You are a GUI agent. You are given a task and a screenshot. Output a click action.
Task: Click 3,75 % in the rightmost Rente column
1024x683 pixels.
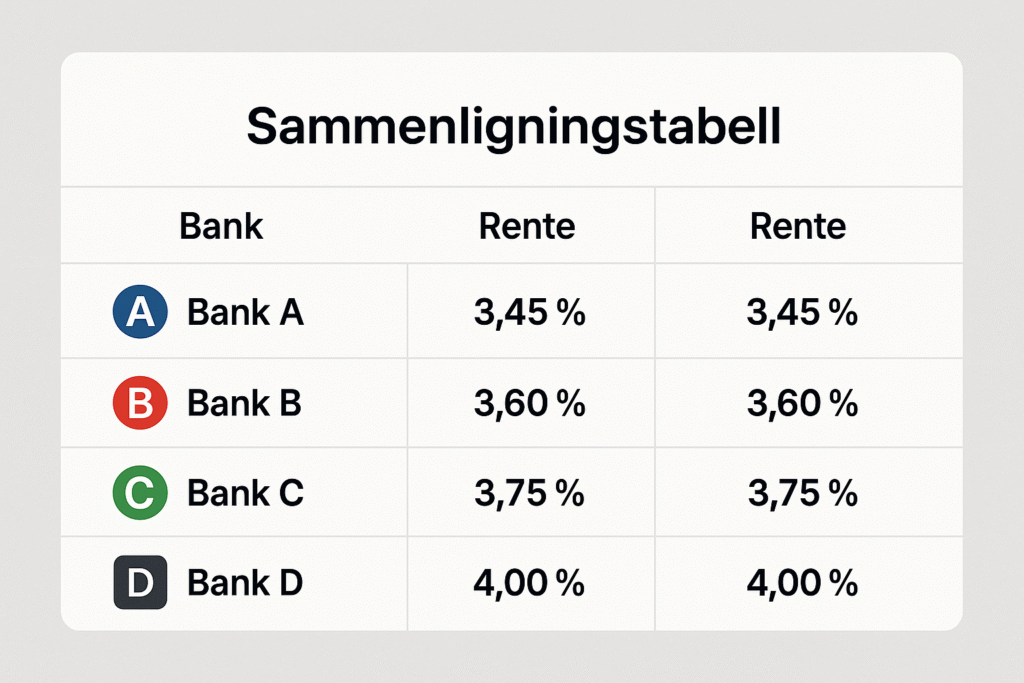(802, 493)
